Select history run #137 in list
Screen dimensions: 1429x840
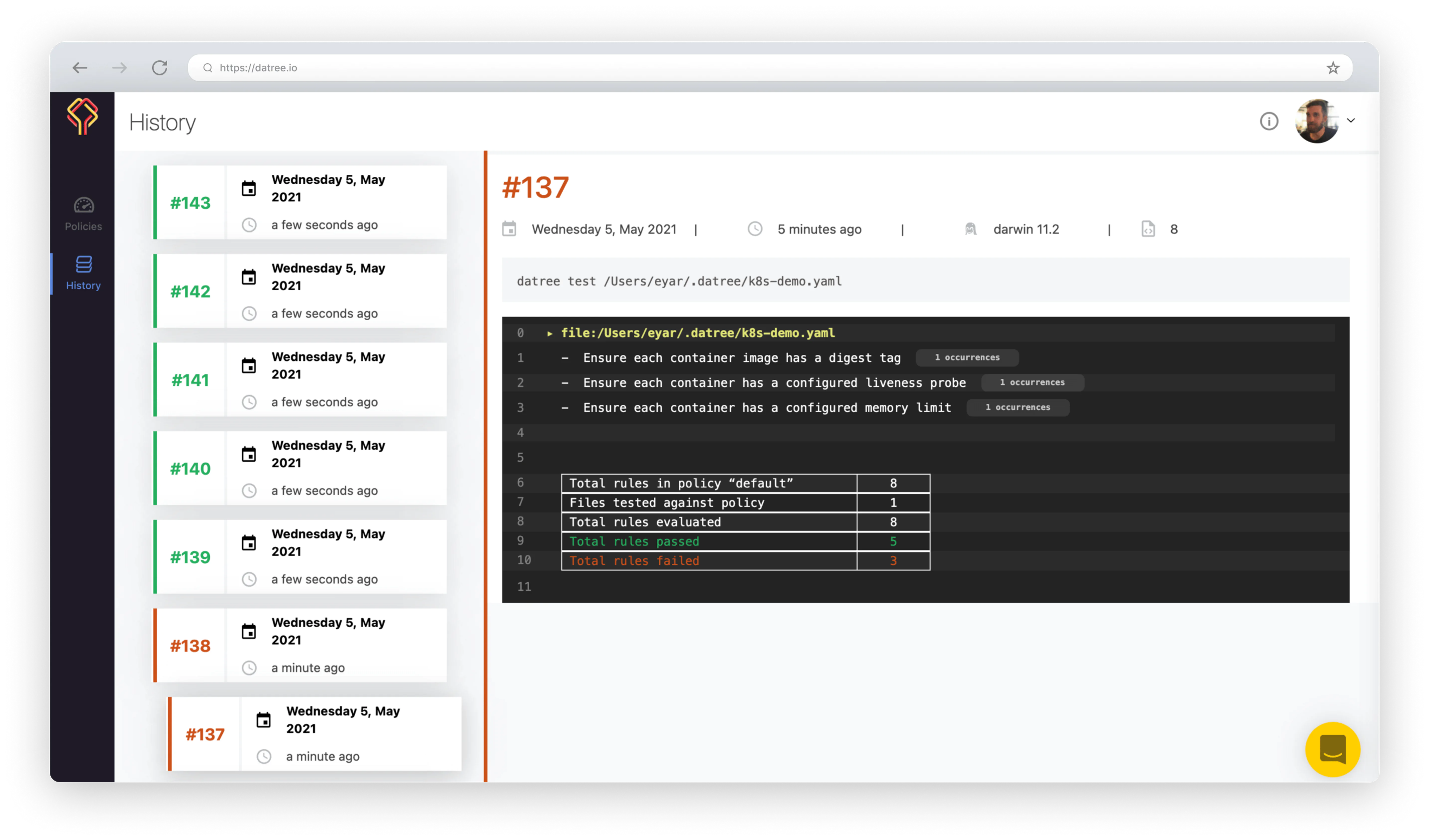(x=315, y=734)
